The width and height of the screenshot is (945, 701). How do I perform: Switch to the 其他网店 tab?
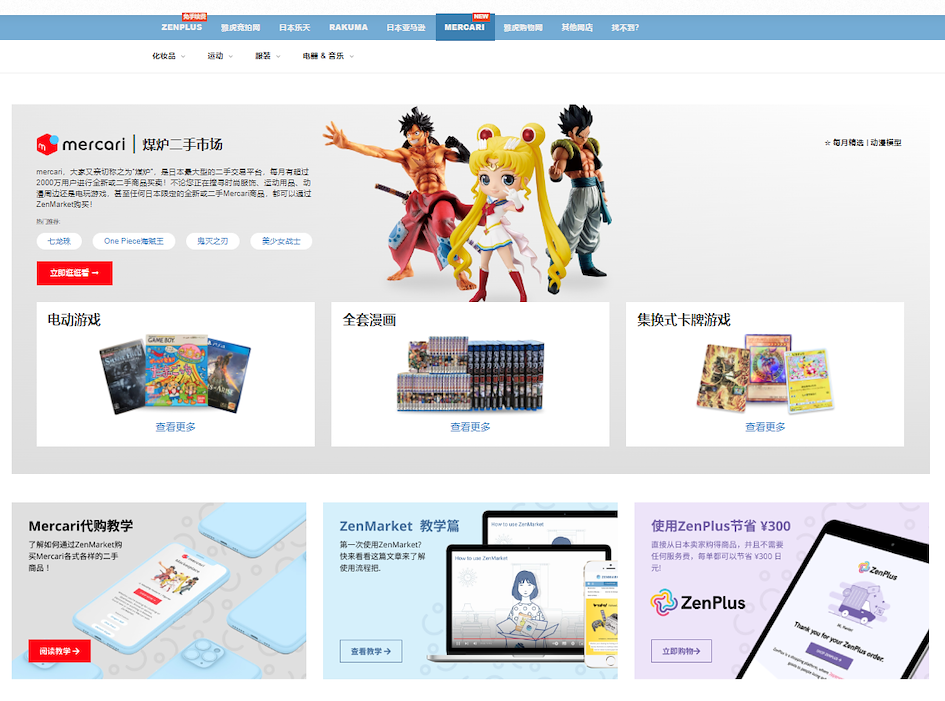(x=577, y=28)
